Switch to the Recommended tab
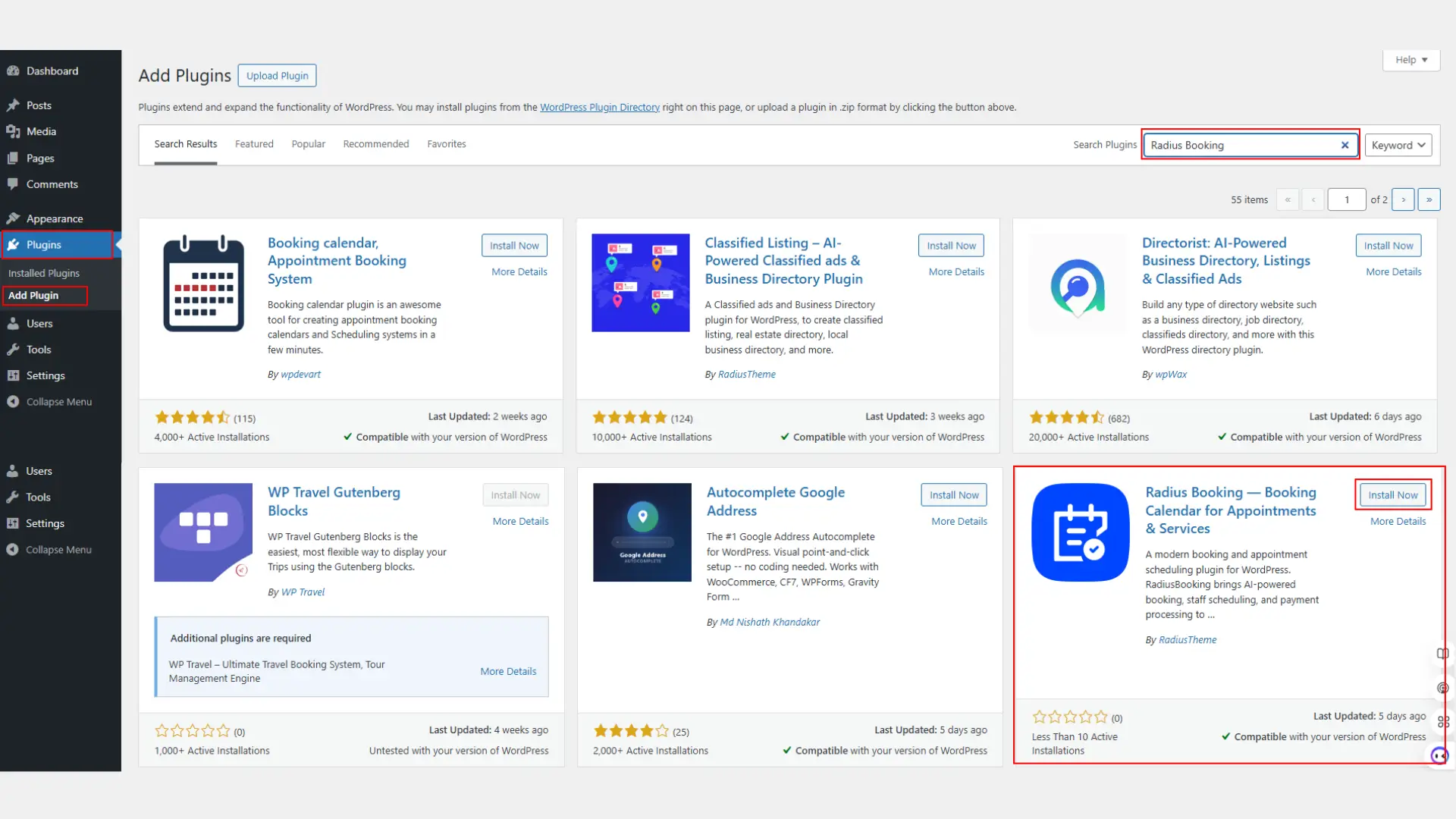 point(376,144)
